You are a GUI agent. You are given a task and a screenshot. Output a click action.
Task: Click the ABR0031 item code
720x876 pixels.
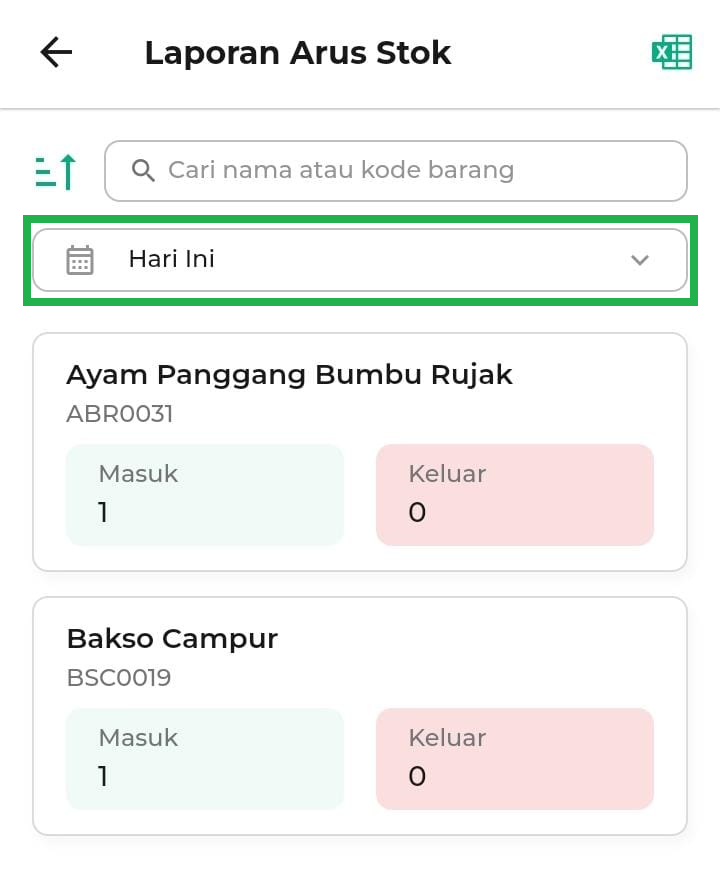click(119, 414)
